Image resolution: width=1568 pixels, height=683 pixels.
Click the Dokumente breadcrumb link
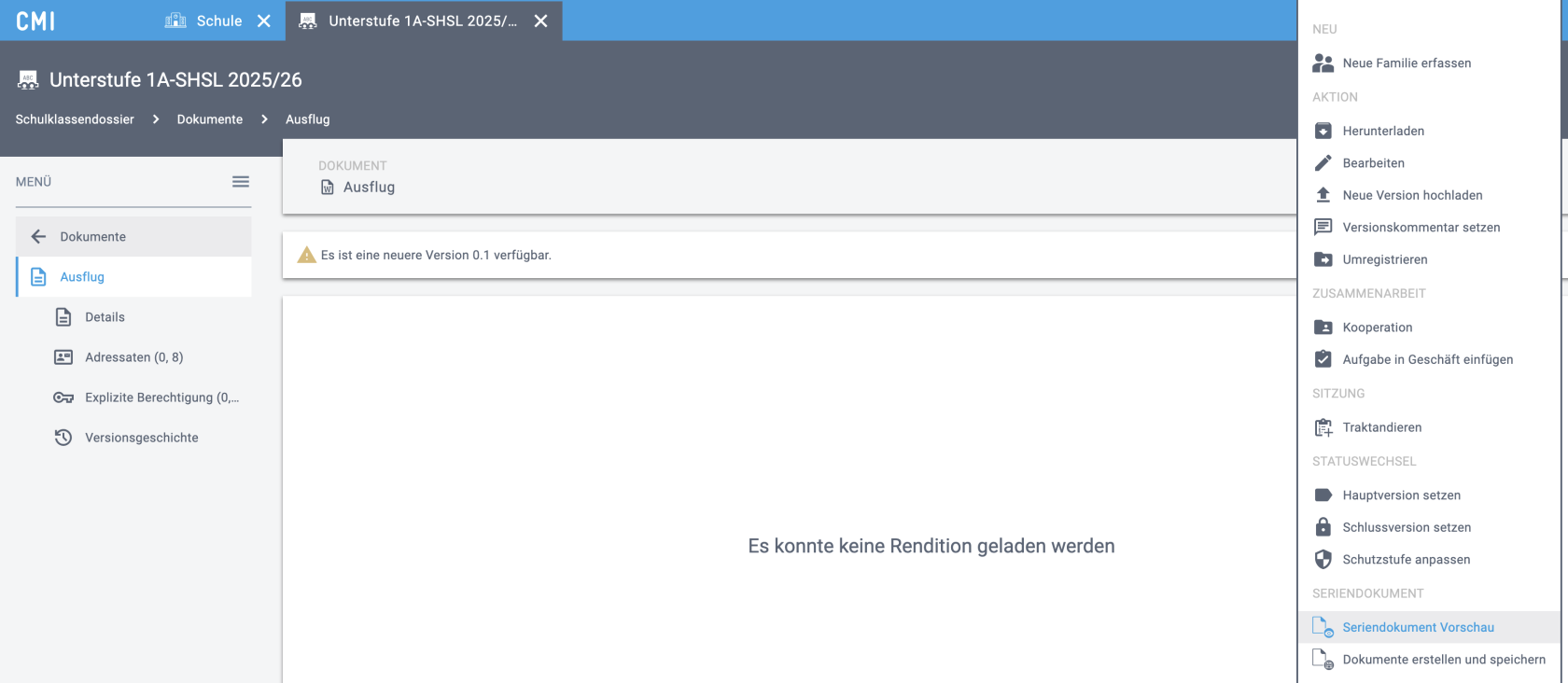(x=210, y=119)
